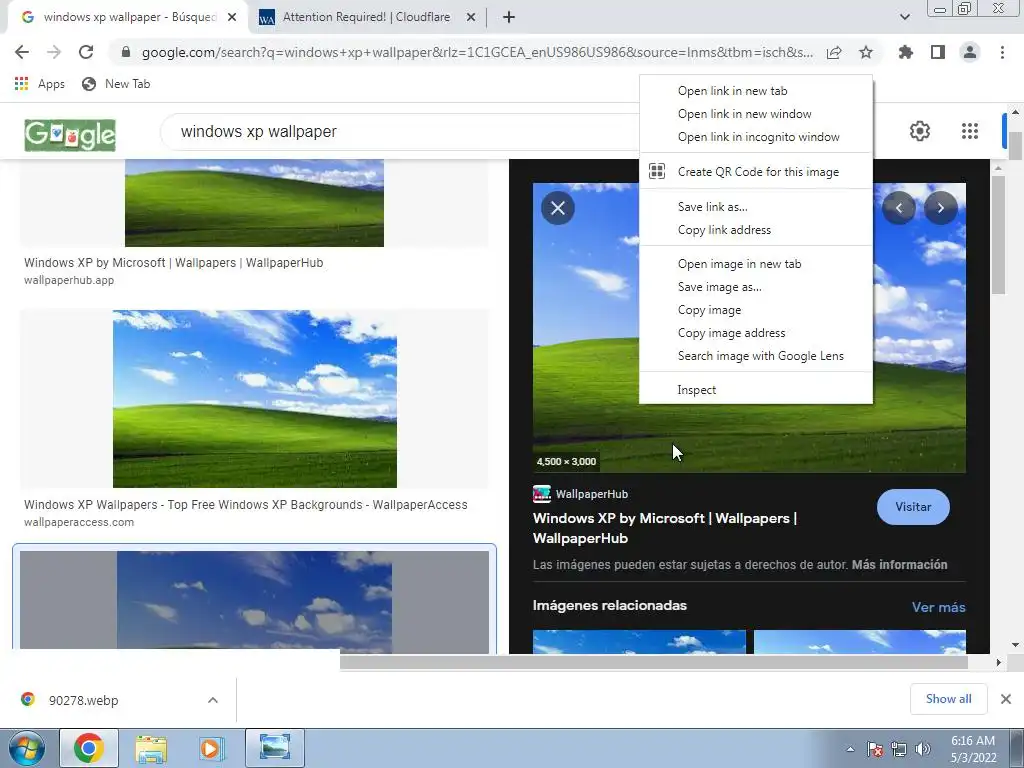This screenshot has height=768, width=1024.
Task: Close the image preview panel with X
Action: point(558,208)
